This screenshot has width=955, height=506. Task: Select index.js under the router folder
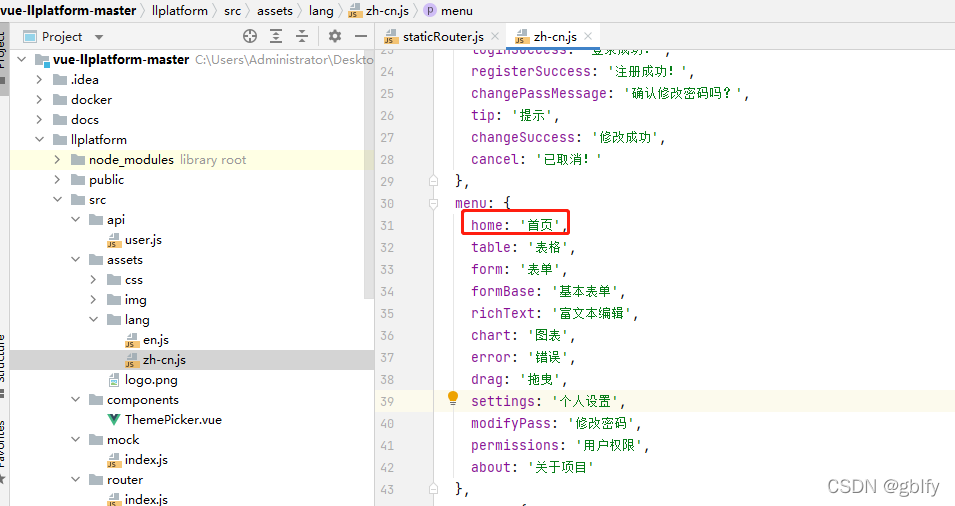pyautogui.click(x=146, y=499)
